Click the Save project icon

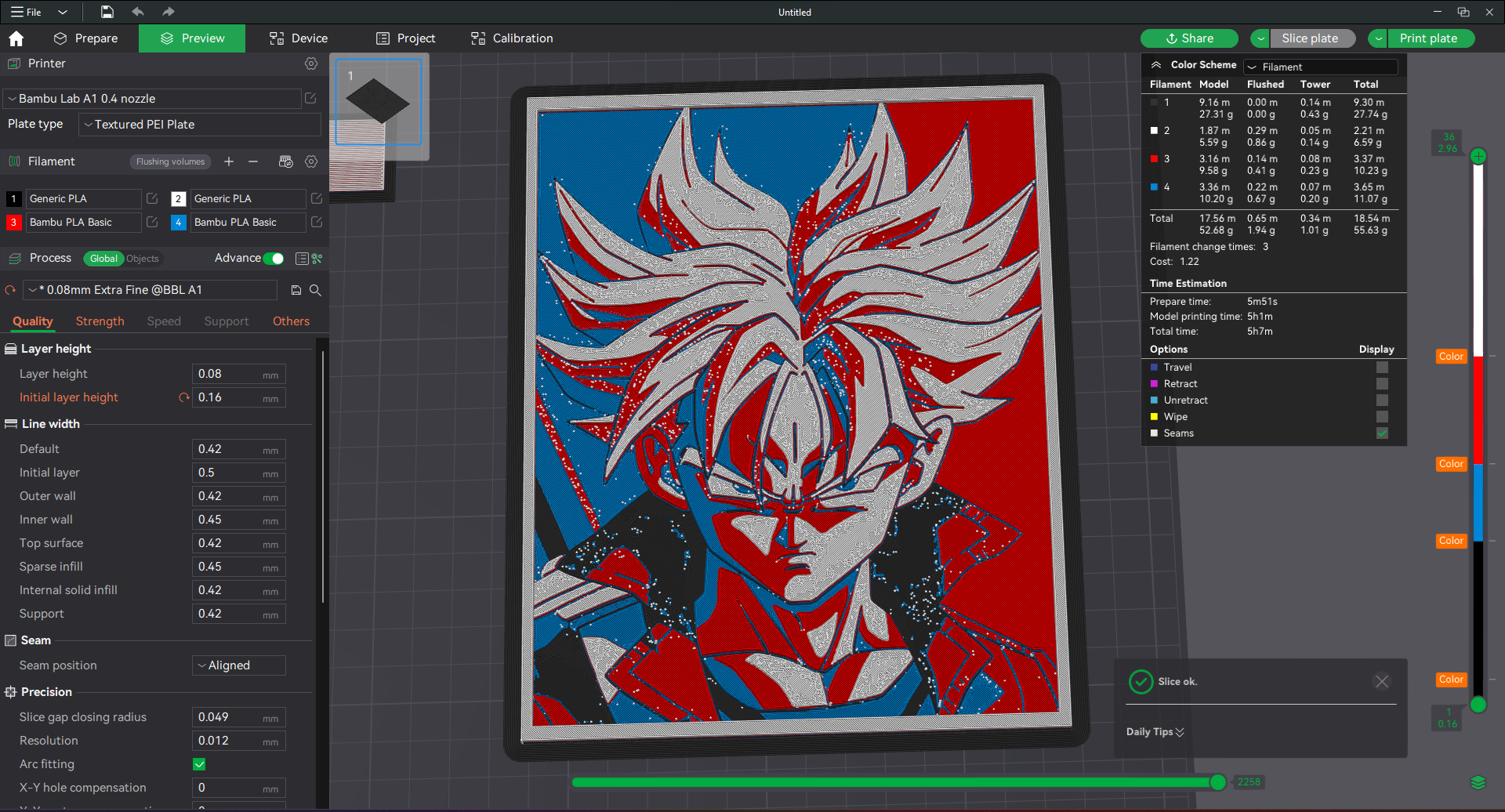(107, 12)
